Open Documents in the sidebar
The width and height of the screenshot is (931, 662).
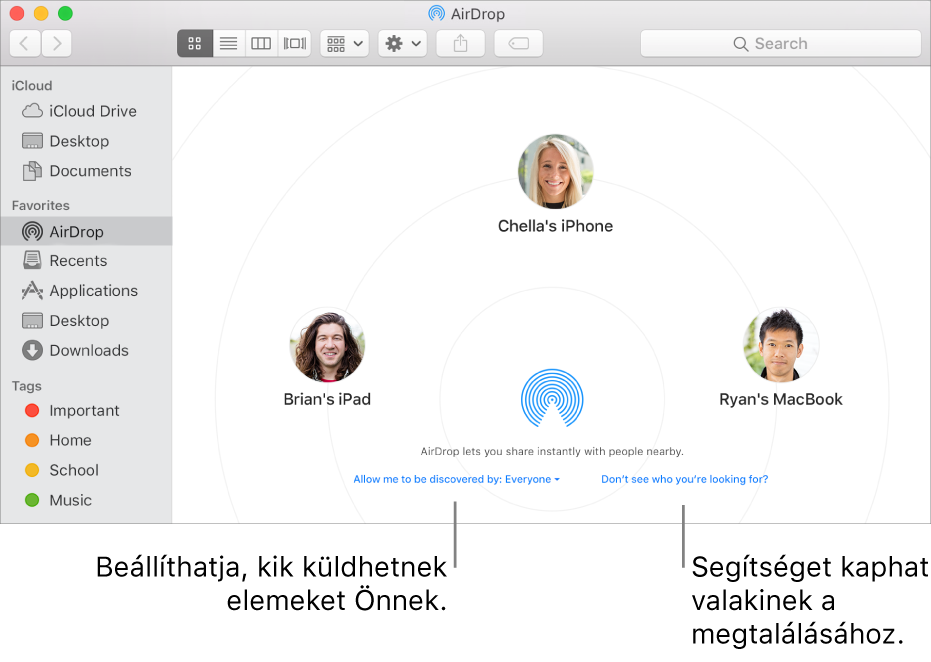coord(86,171)
